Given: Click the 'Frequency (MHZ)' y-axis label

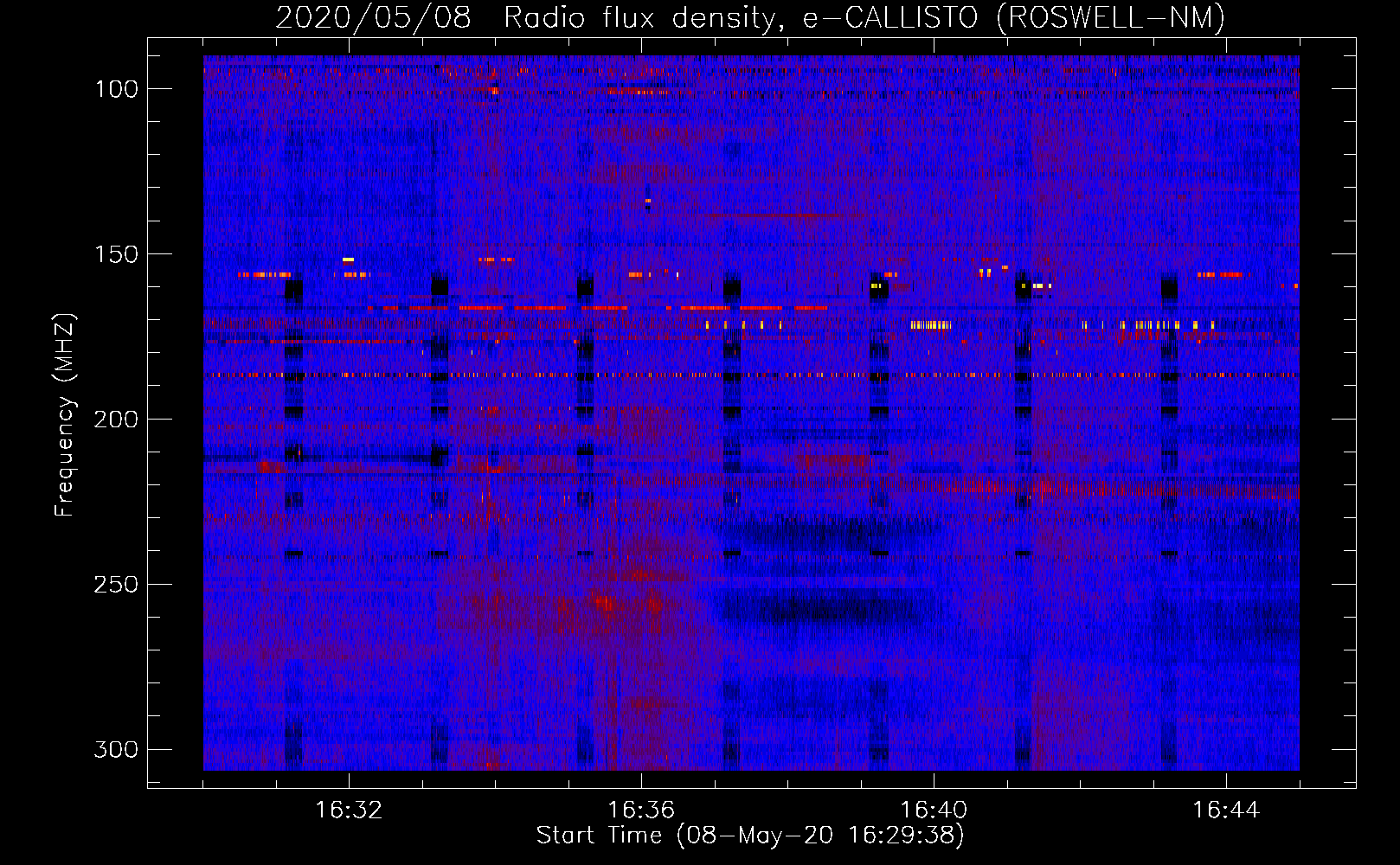Looking at the screenshot, I should (x=66, y=415).
